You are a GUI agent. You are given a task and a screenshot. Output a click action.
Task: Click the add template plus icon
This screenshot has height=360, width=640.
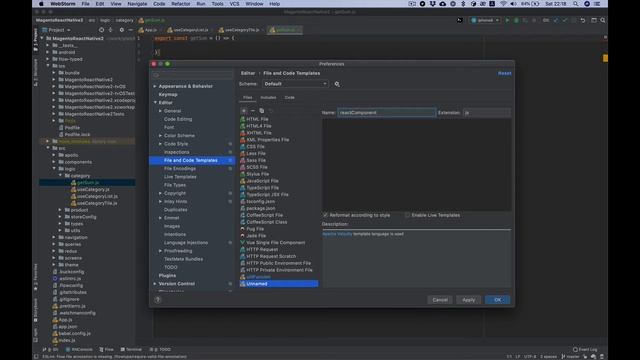[244, 111]
